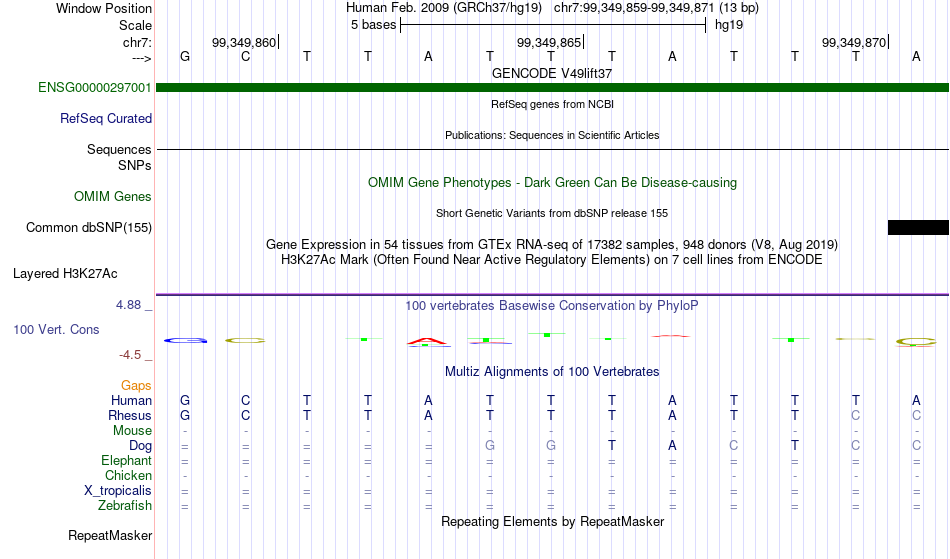
Task: Click the orange Gaps row label
Action: pyautogui.click(x=136, y=386)
